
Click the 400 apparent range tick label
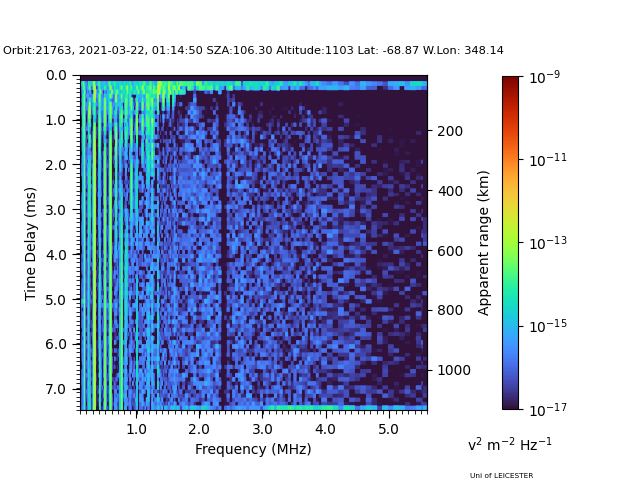click(450, 191)
